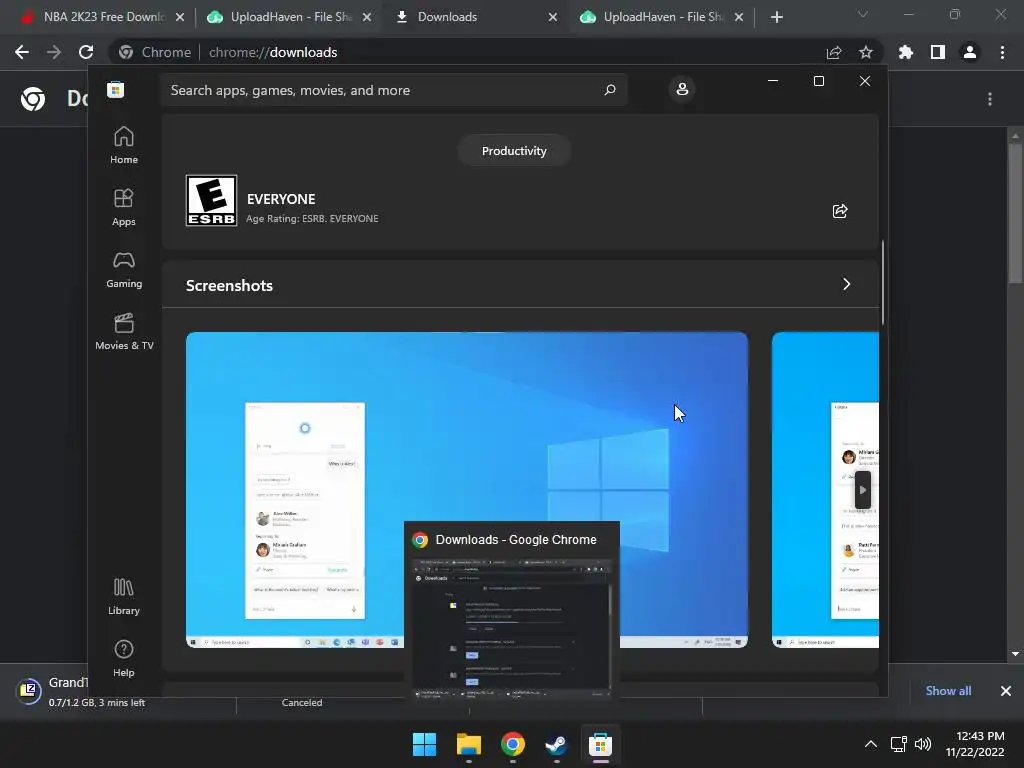Open Windows Start menu
This screenshot has height=768, width=1024.
[x=424, y=744]
